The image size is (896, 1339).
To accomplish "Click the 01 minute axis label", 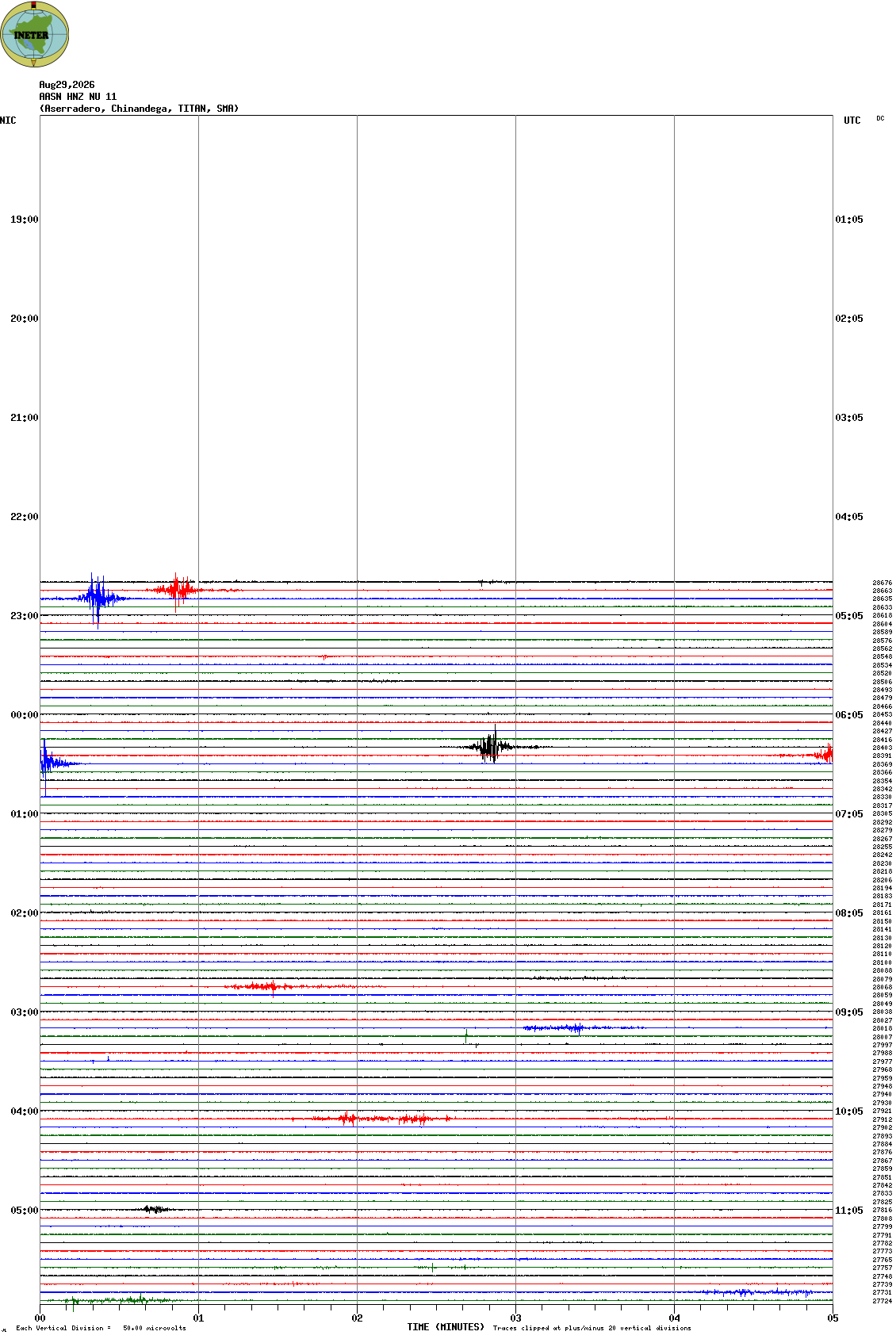I will 198,1318.
